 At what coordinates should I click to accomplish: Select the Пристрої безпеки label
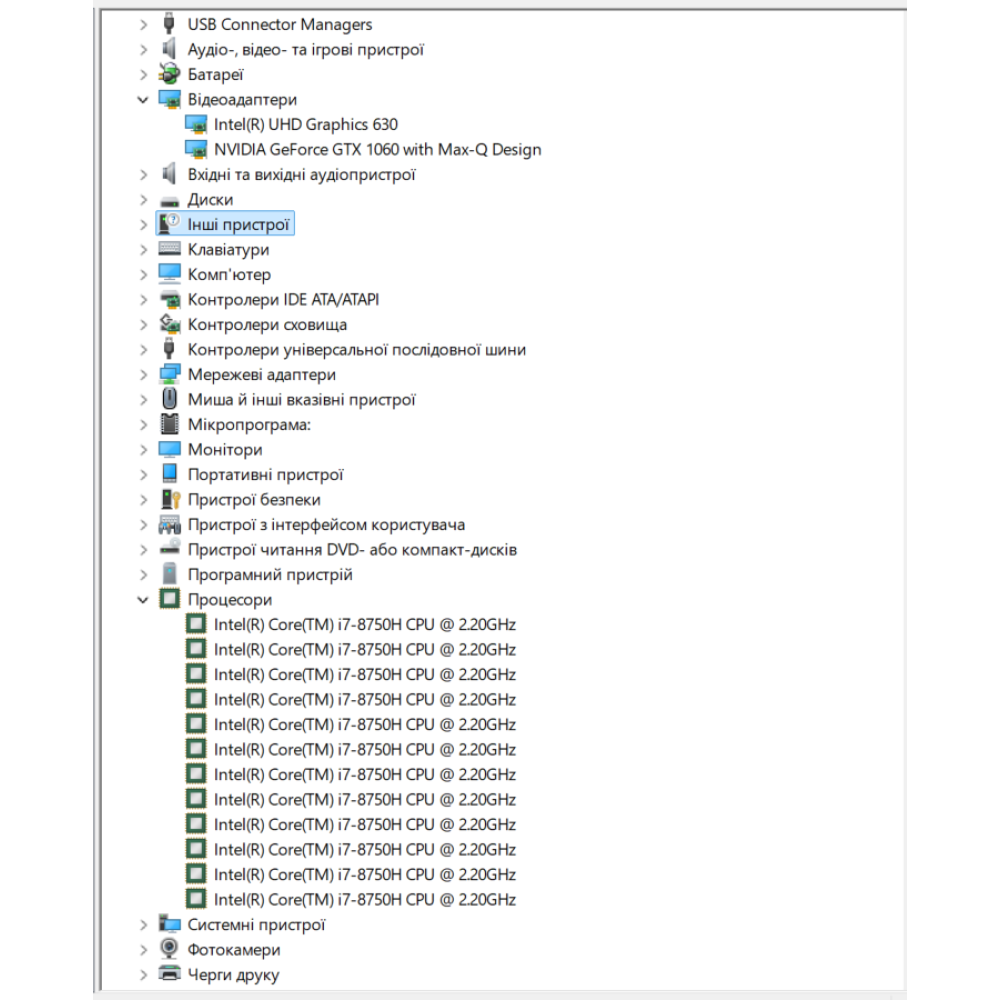click(254, 499)
